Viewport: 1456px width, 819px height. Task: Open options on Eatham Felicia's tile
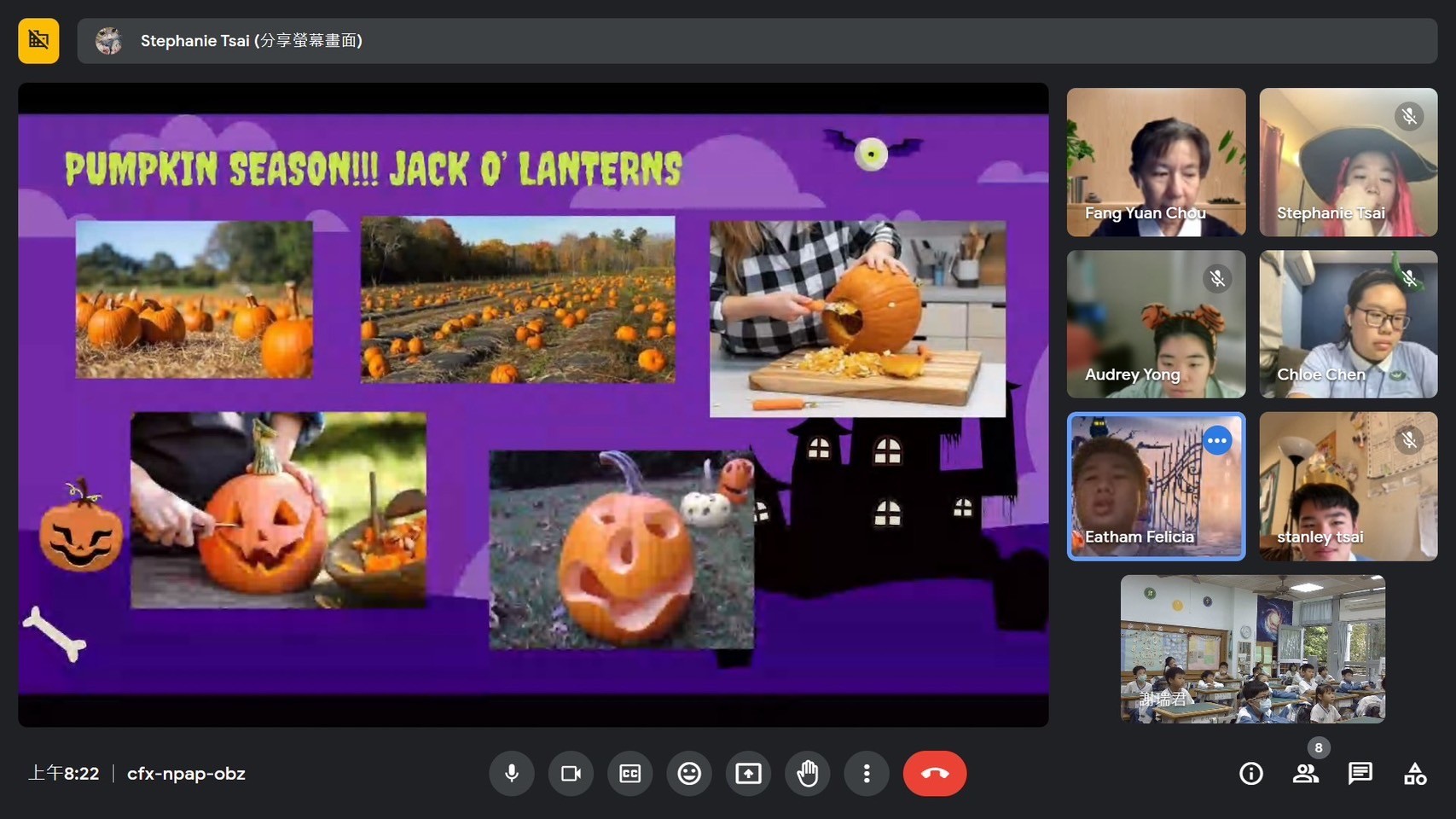pyautogui.click(x=1217, y=440)
